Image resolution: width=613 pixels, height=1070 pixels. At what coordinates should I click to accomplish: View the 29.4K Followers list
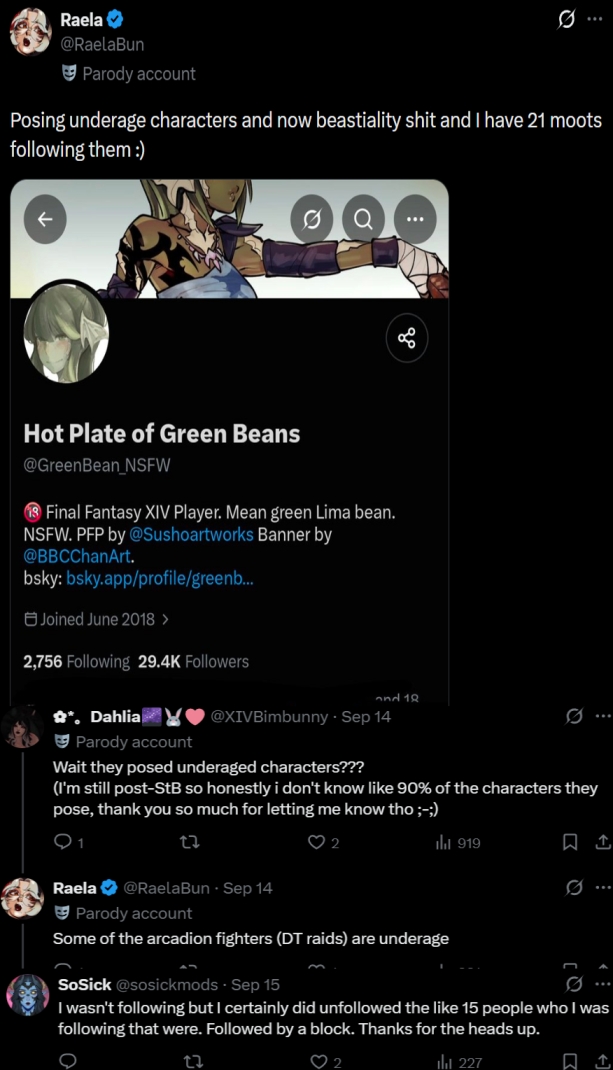pos(193,661)
